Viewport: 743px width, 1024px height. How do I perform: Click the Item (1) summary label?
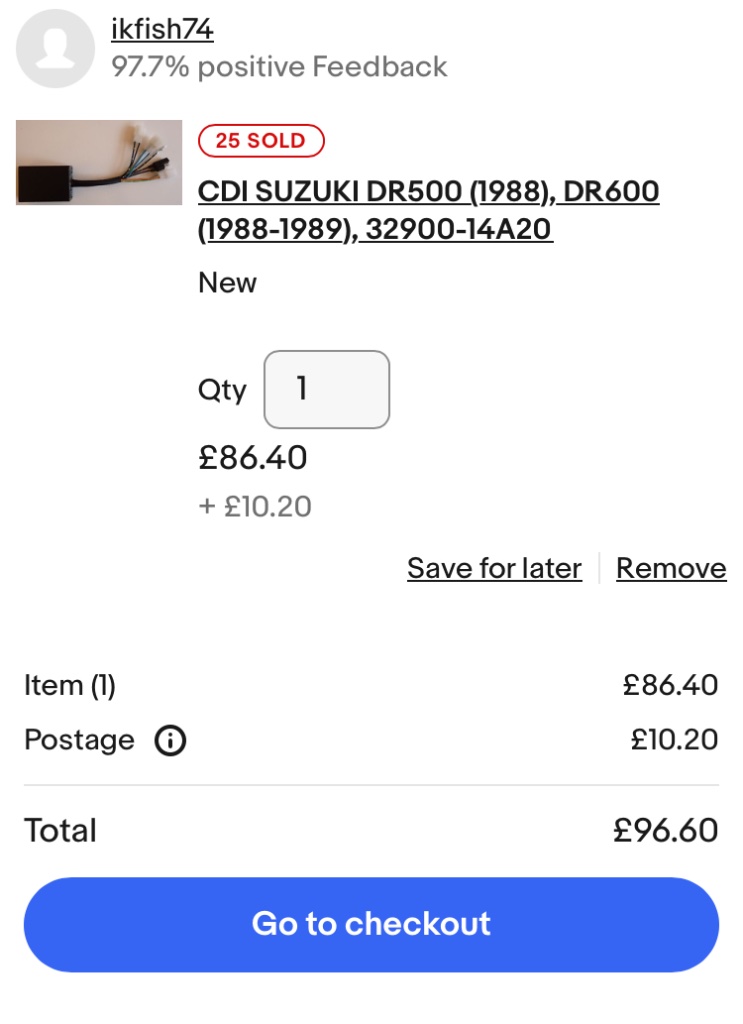(70, 686)
